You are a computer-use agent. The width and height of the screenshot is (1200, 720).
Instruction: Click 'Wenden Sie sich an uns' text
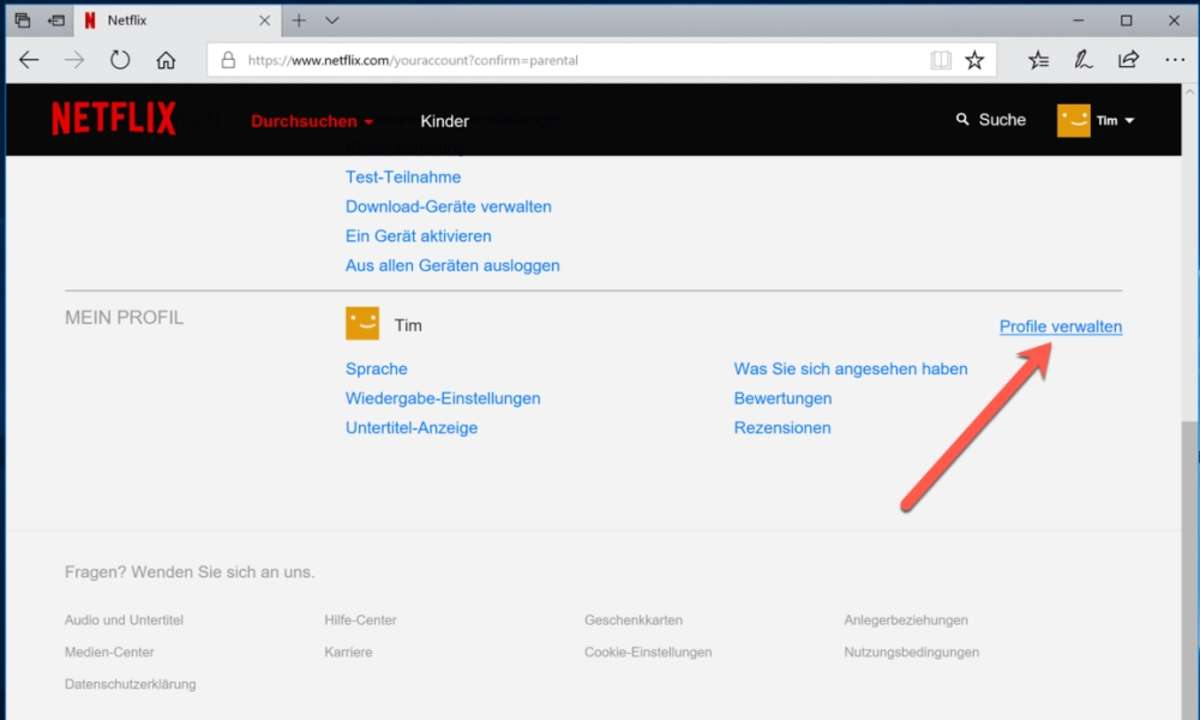223,572
